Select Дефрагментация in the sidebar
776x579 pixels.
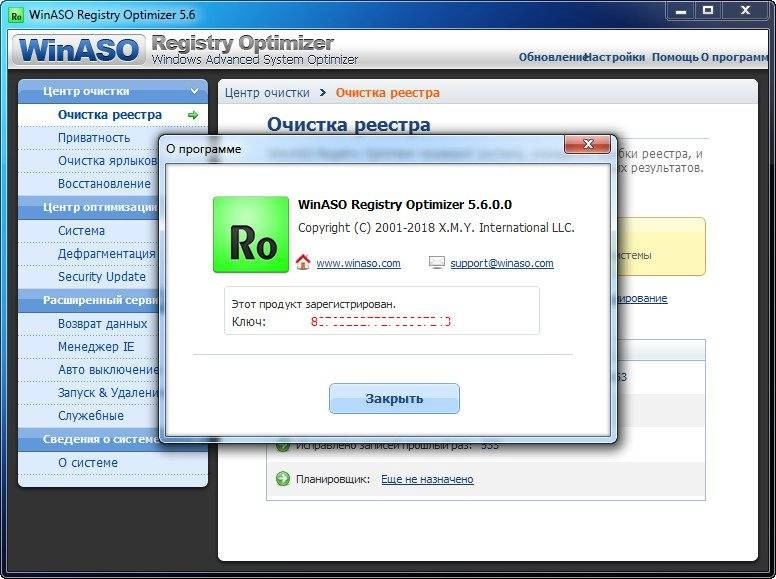coord(106,253)
